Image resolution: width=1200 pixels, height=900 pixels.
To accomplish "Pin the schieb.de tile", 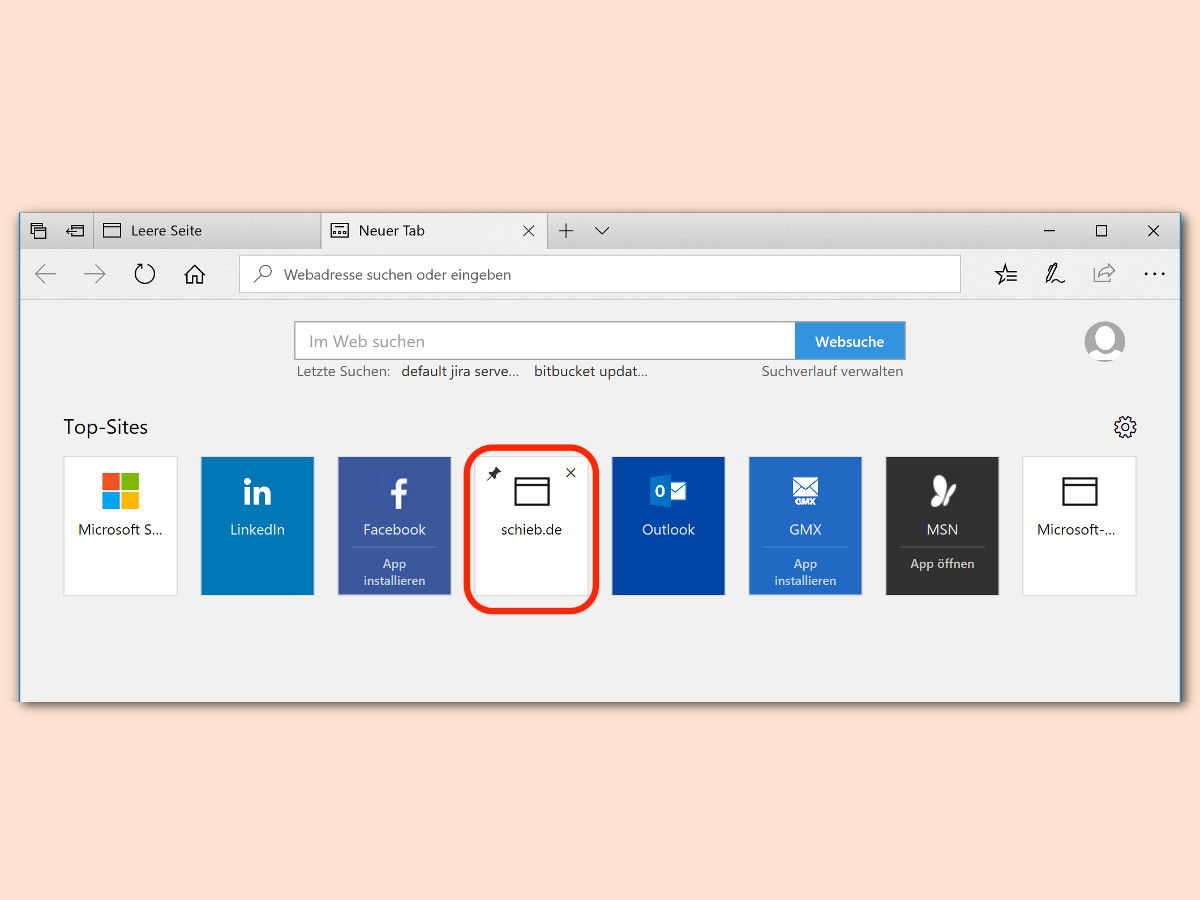I will (494, 473).
